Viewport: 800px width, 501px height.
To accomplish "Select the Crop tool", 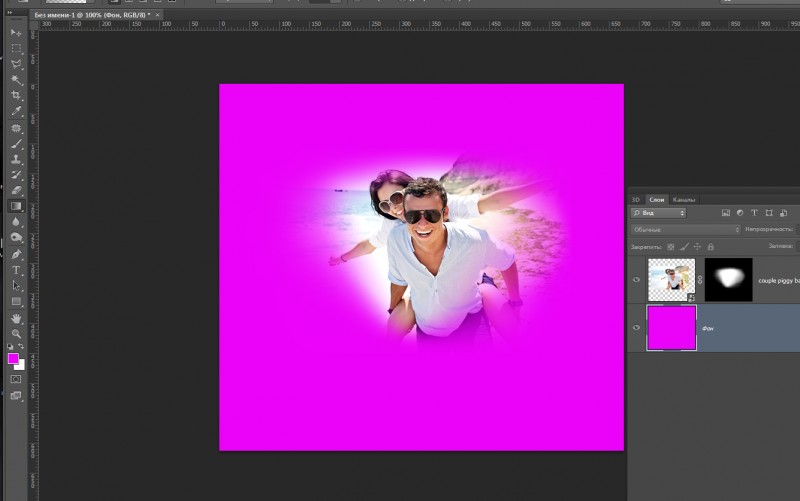I will (x=16, y=95).
